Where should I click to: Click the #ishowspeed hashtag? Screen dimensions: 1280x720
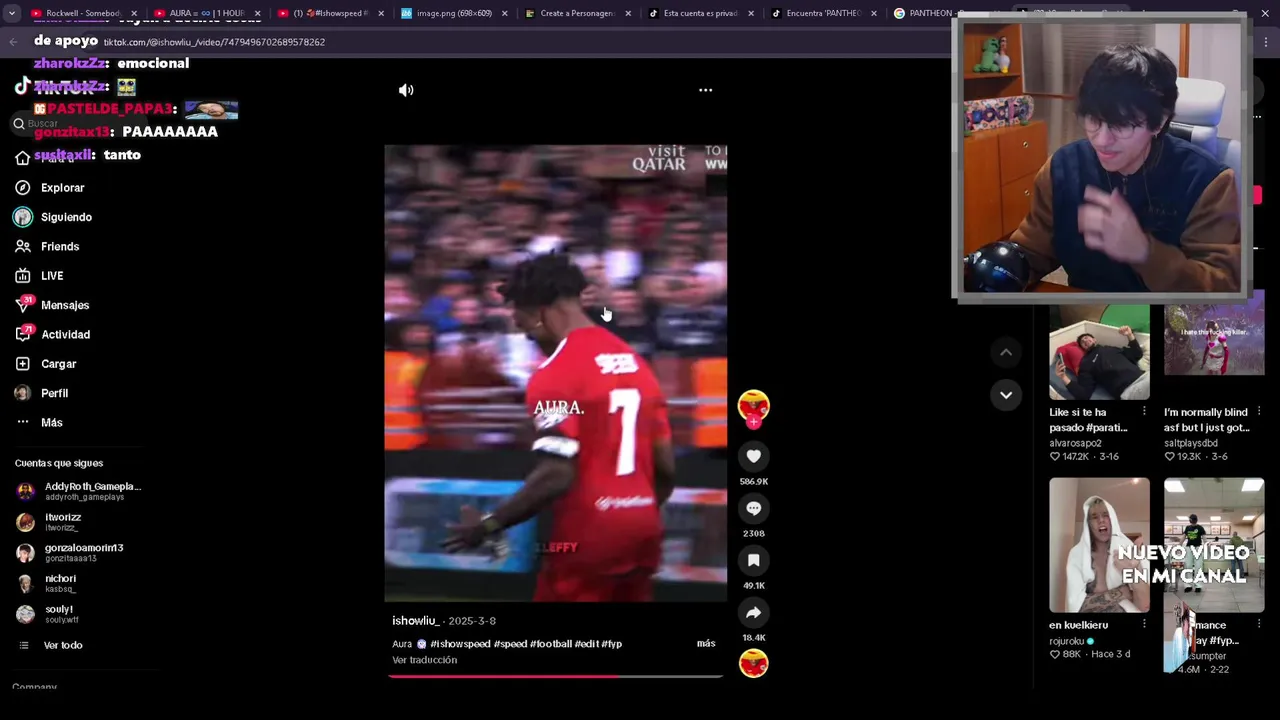(460, 644)
